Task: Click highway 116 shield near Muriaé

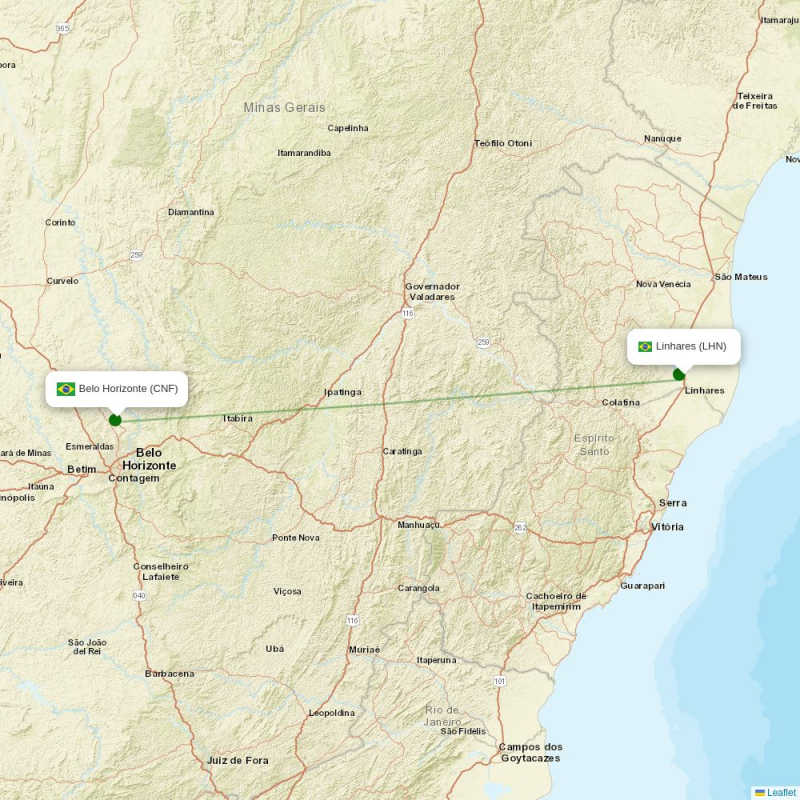Action: (353, 620)
